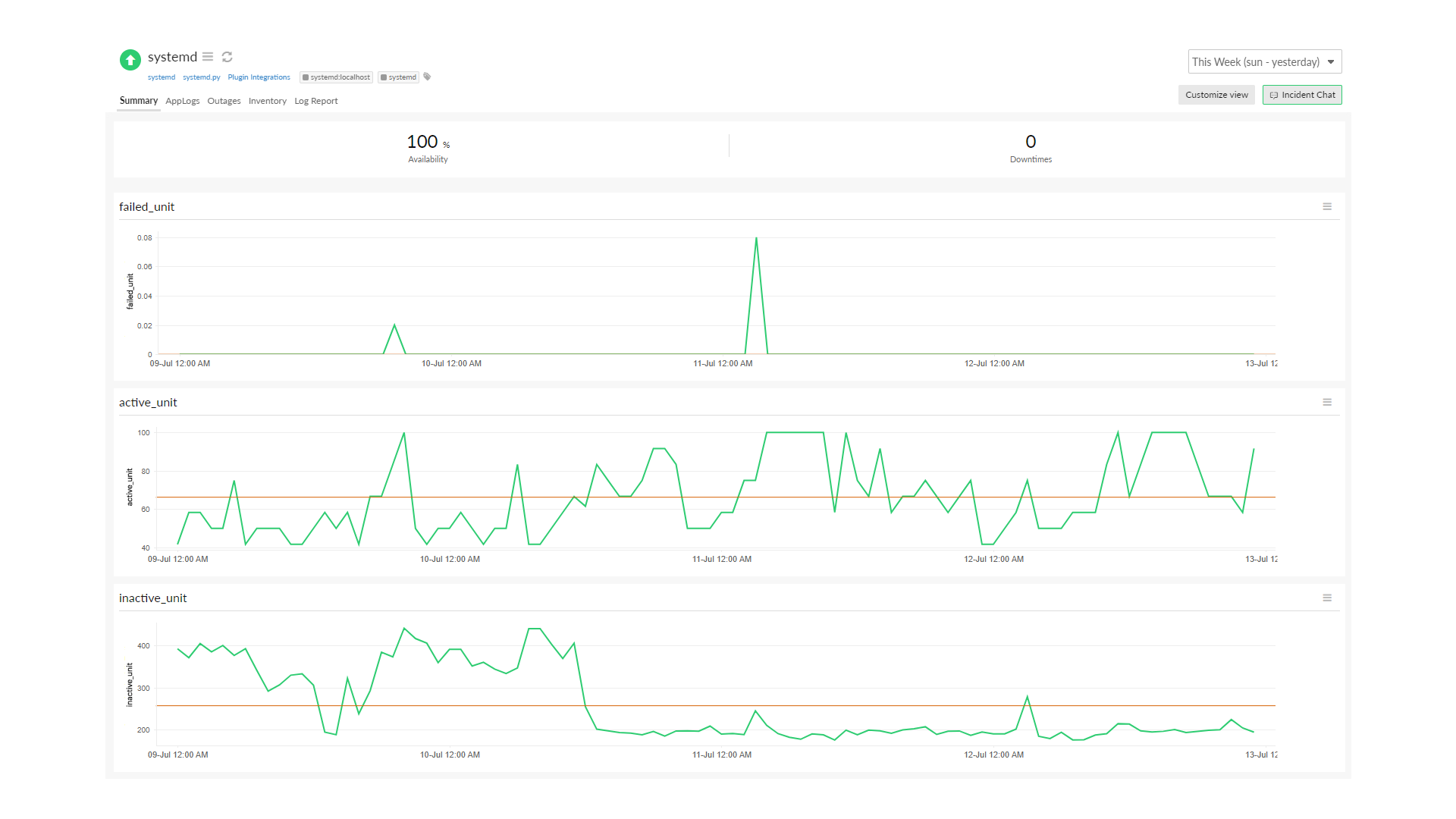Viewport: 1456px width, 819px height.
Task: Expand the This Week time period dropdown
Action: pos(1255,62)
